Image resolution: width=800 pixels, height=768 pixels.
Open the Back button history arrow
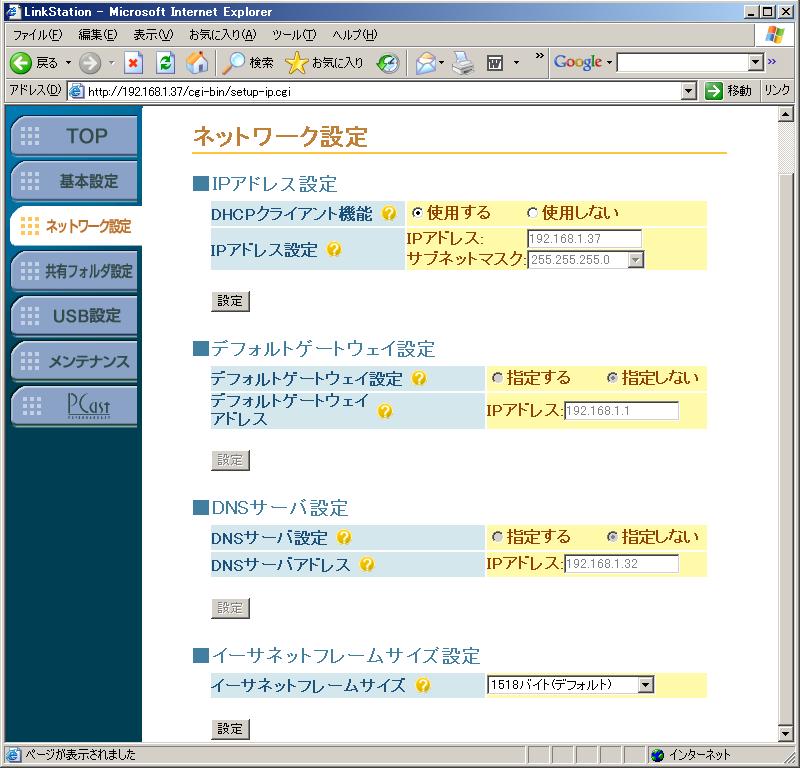(68, 63)
